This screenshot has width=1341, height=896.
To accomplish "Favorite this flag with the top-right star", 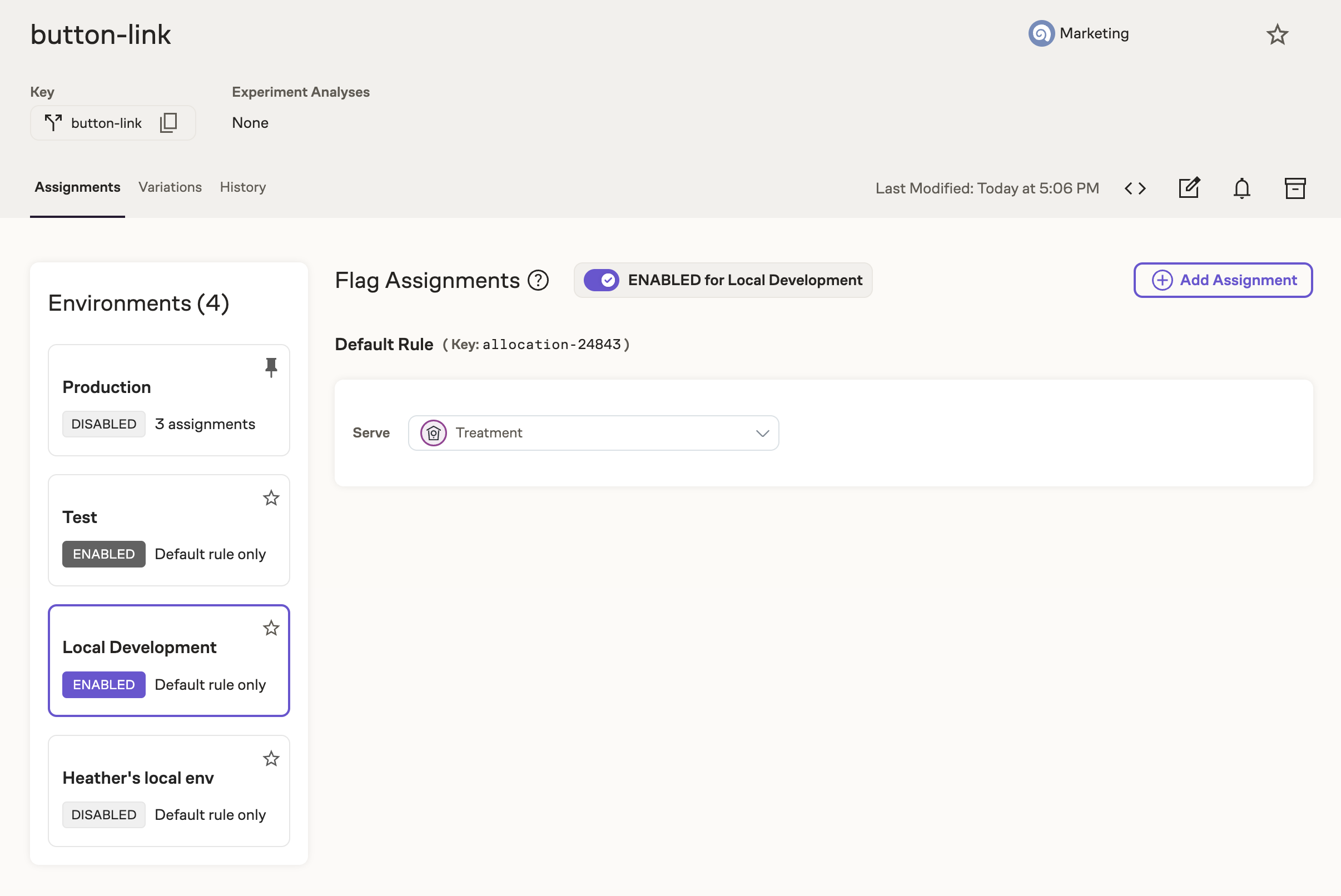I will point(1277,35).
